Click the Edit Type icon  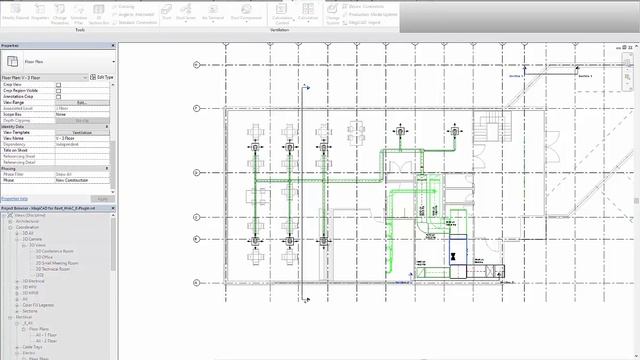tap(93, 77)
